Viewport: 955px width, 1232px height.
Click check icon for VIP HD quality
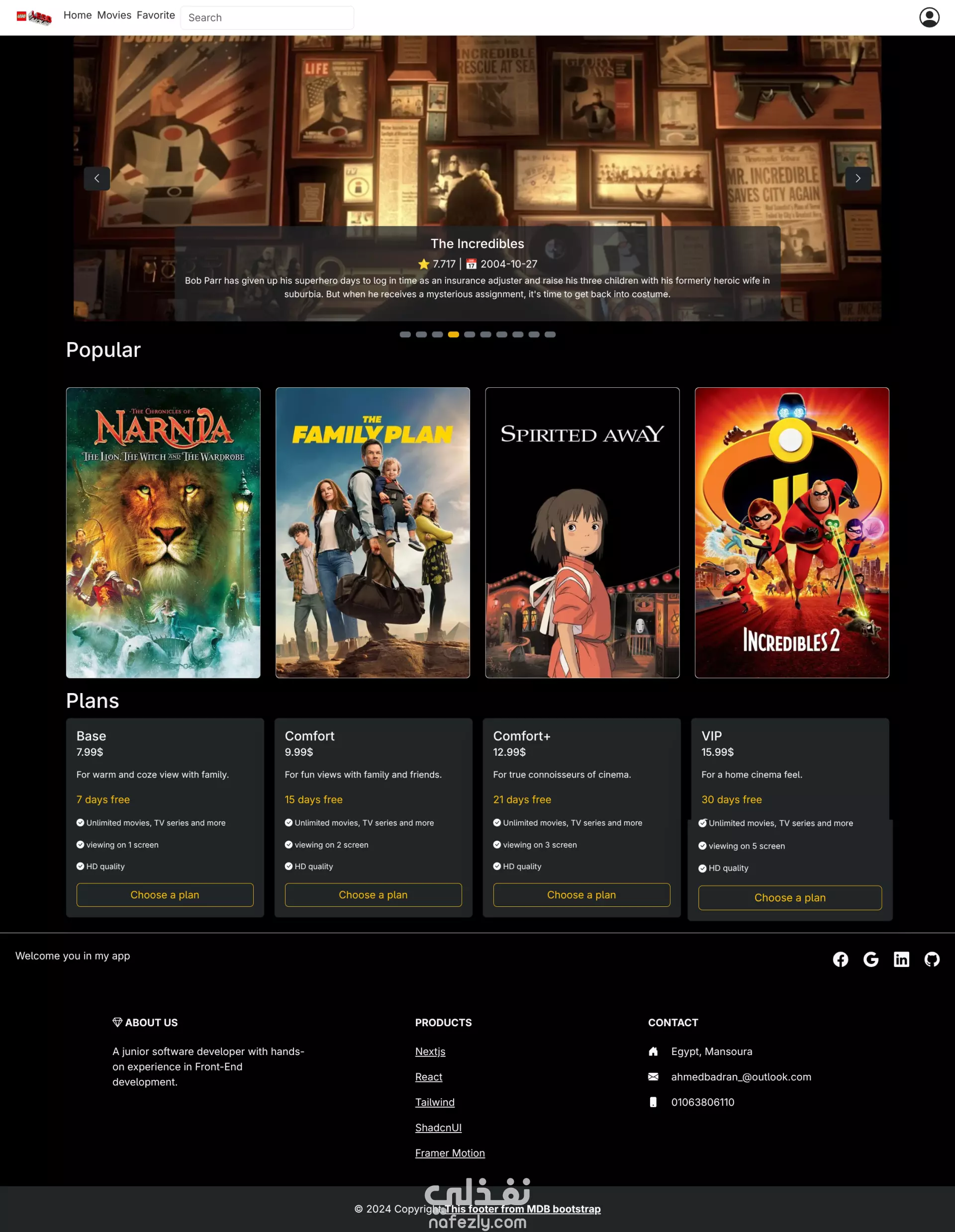(x=702, y=868)
